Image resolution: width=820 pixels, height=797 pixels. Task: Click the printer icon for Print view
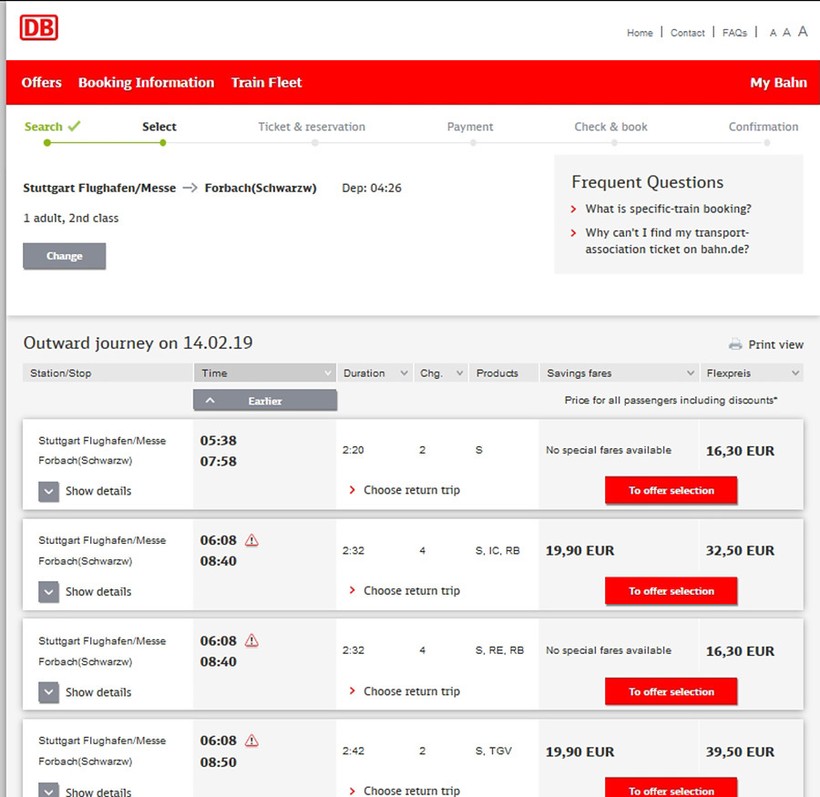coord(735,345)
